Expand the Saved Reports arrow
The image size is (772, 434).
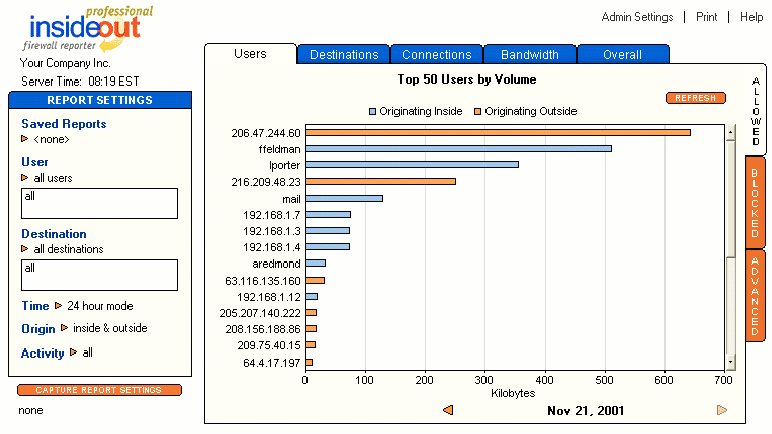26,139
